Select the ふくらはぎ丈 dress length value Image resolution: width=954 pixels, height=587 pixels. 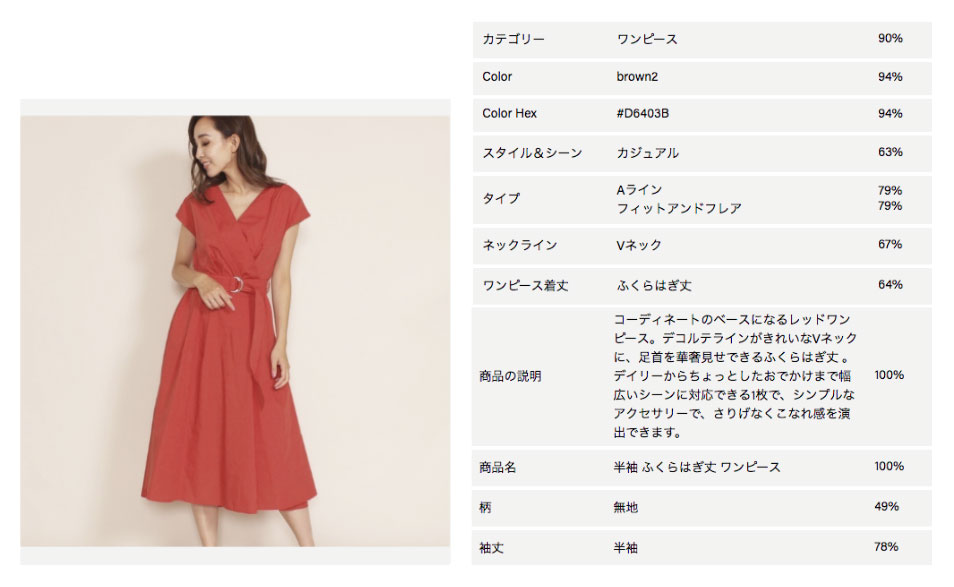click(654, 285)
